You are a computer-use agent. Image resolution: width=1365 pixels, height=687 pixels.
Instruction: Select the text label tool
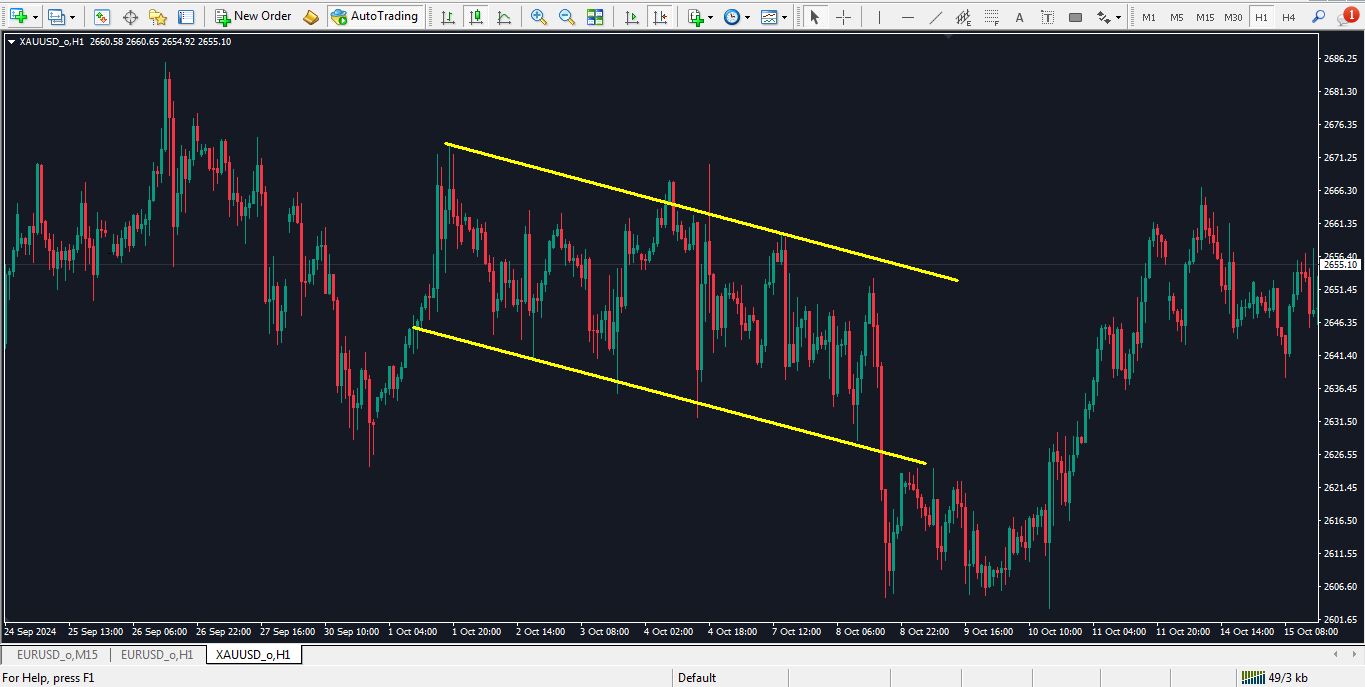(1047, 17)
